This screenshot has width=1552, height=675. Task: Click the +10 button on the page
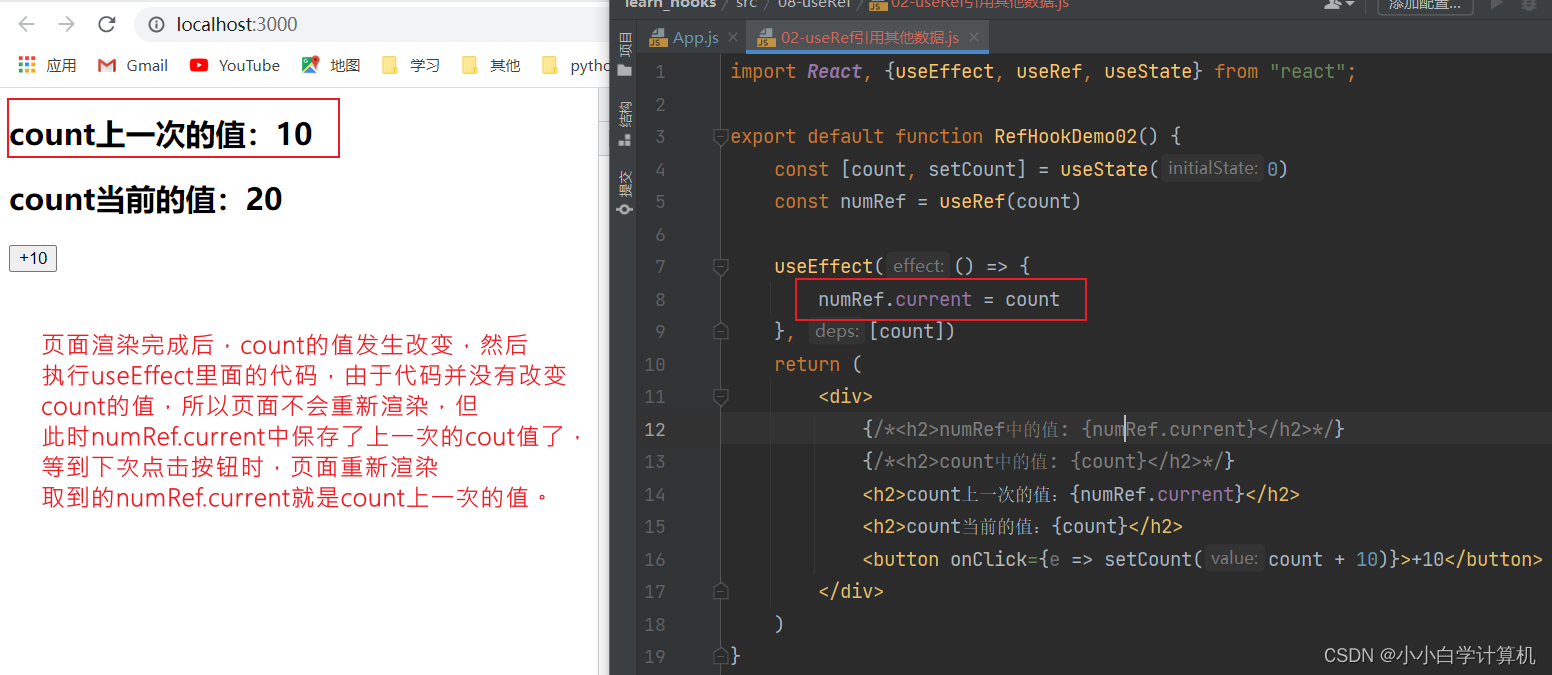pyautogui.click(x=33, y=258)
